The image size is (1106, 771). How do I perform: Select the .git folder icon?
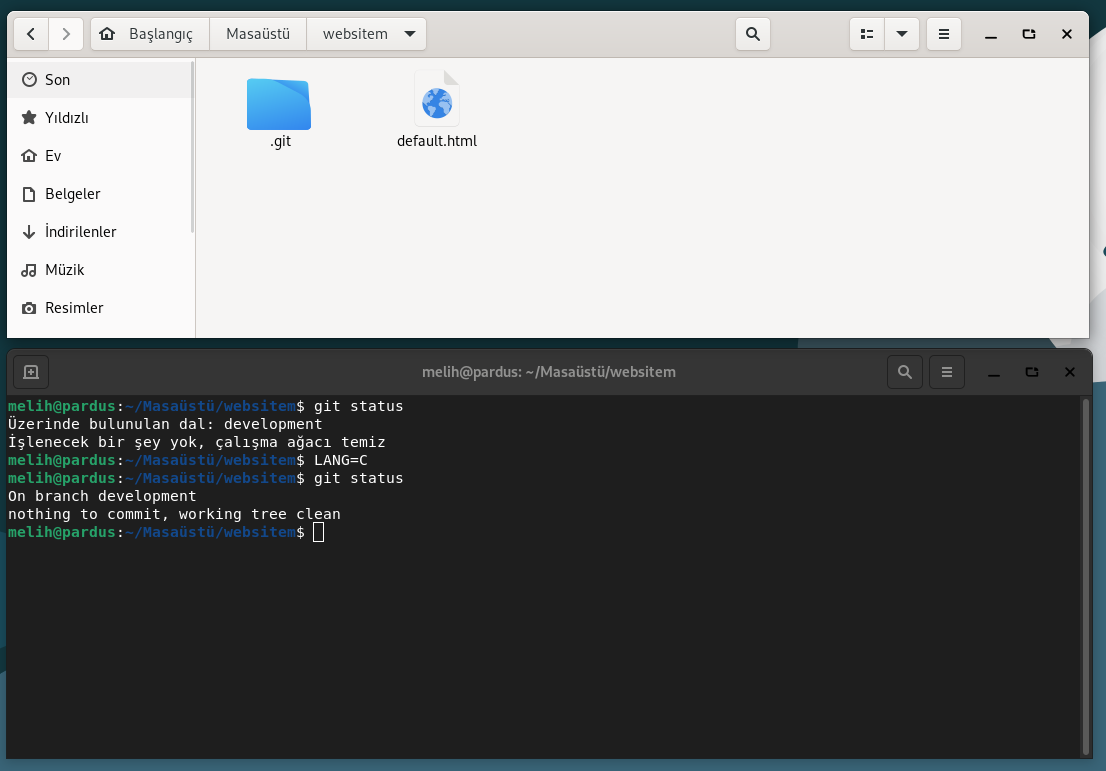(279, 104)
